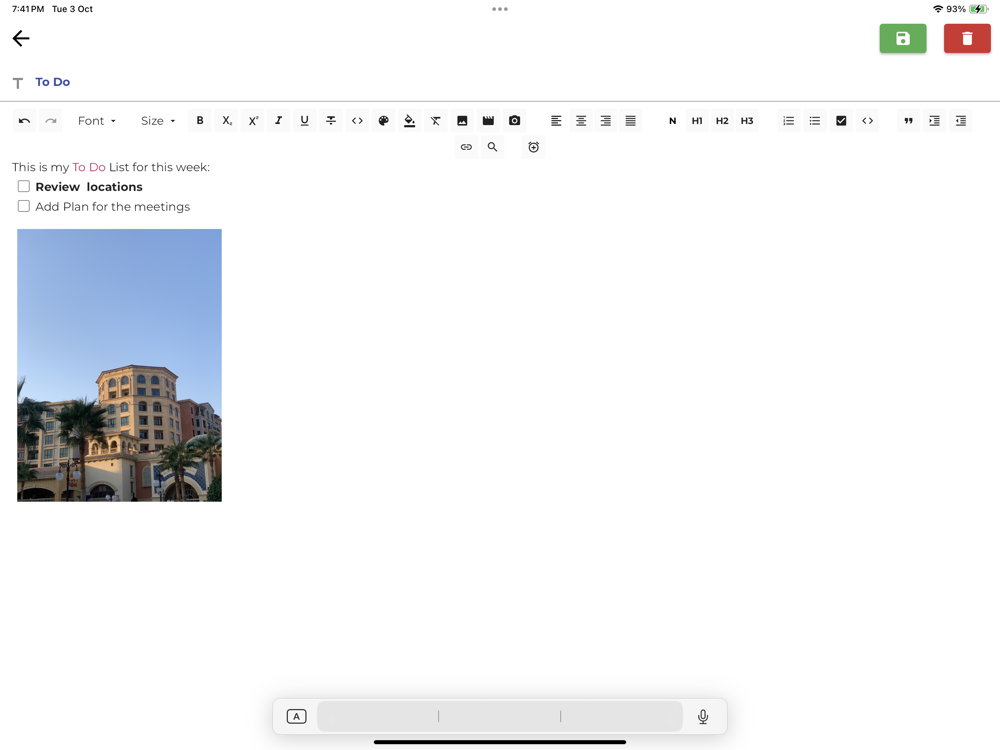
Task: Click the Review locations text
Action: 89,187
